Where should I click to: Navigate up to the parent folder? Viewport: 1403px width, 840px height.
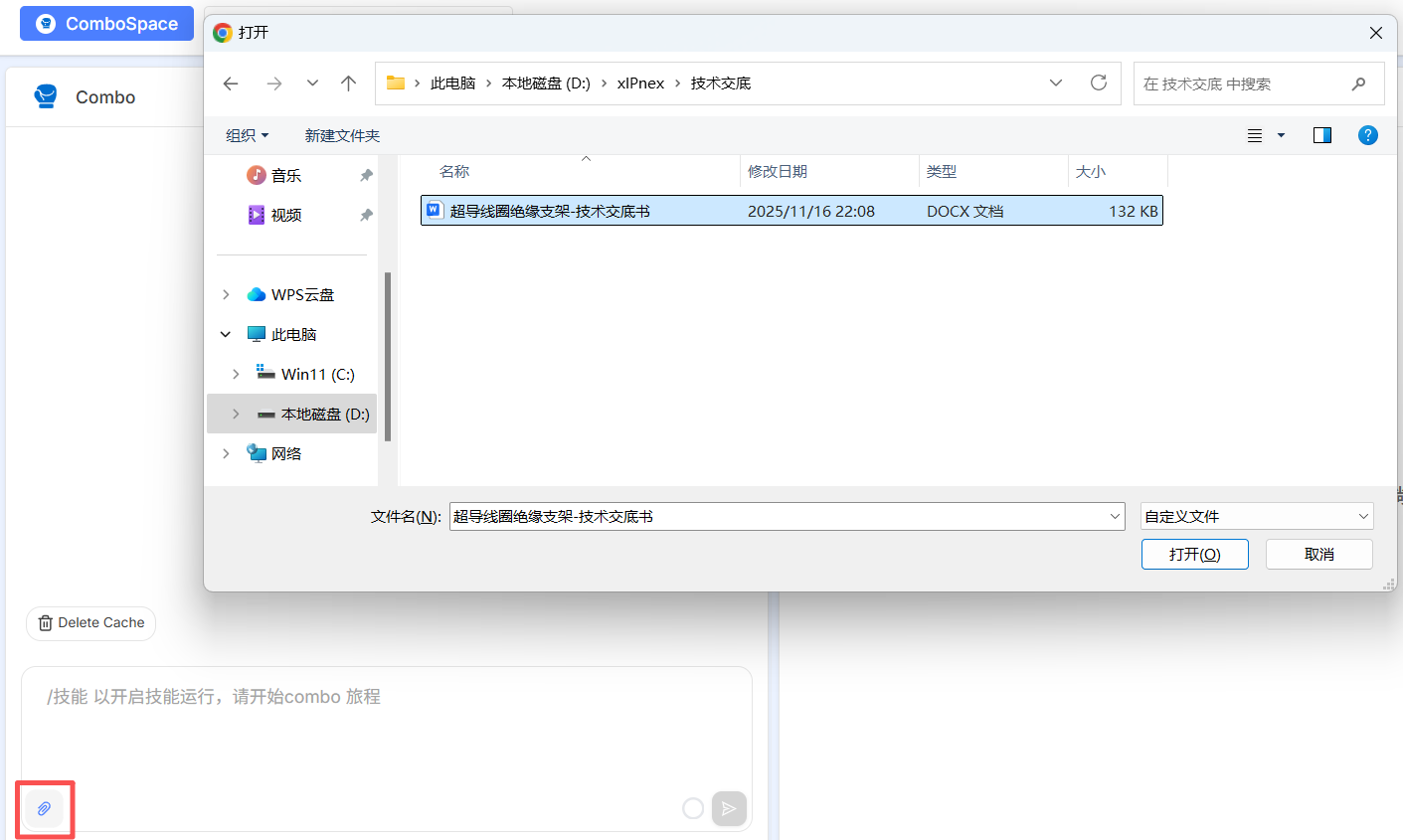[348, 84]
